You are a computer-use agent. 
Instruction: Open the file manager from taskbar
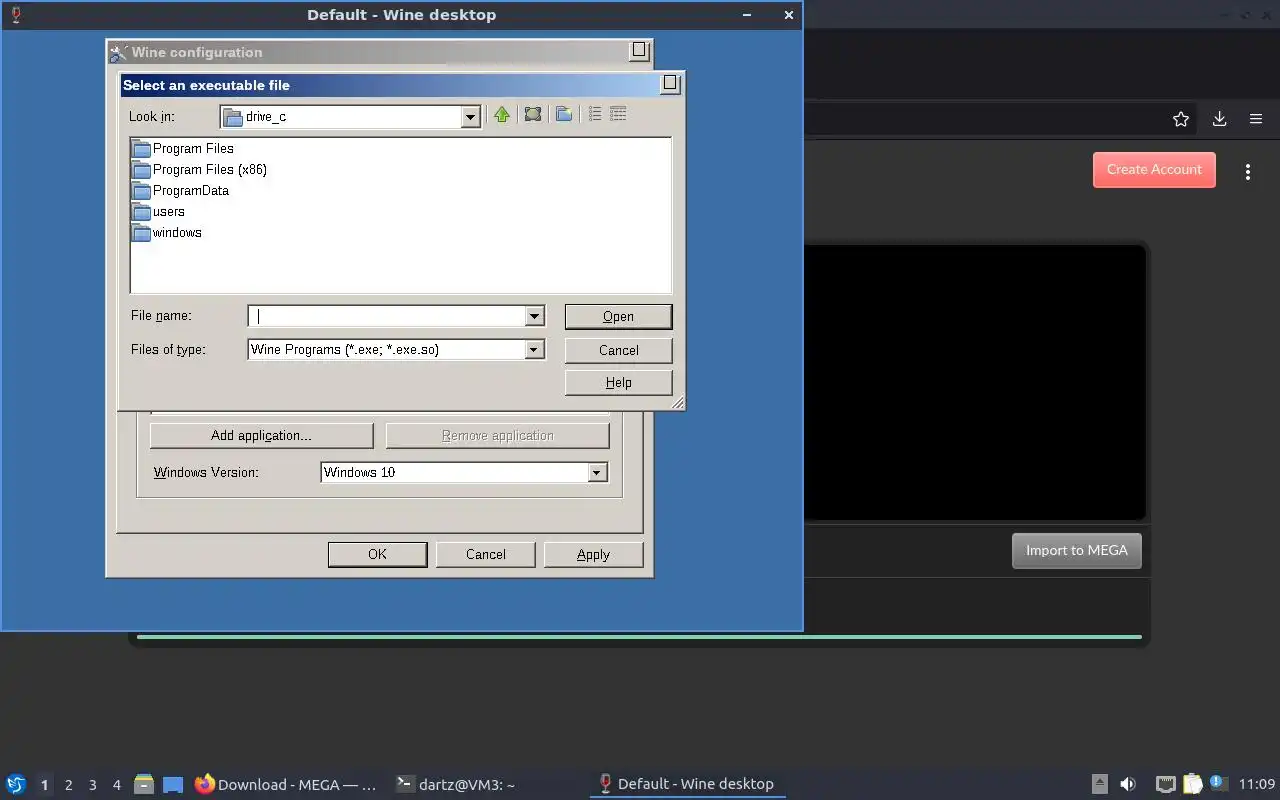[x=144, y=784]
